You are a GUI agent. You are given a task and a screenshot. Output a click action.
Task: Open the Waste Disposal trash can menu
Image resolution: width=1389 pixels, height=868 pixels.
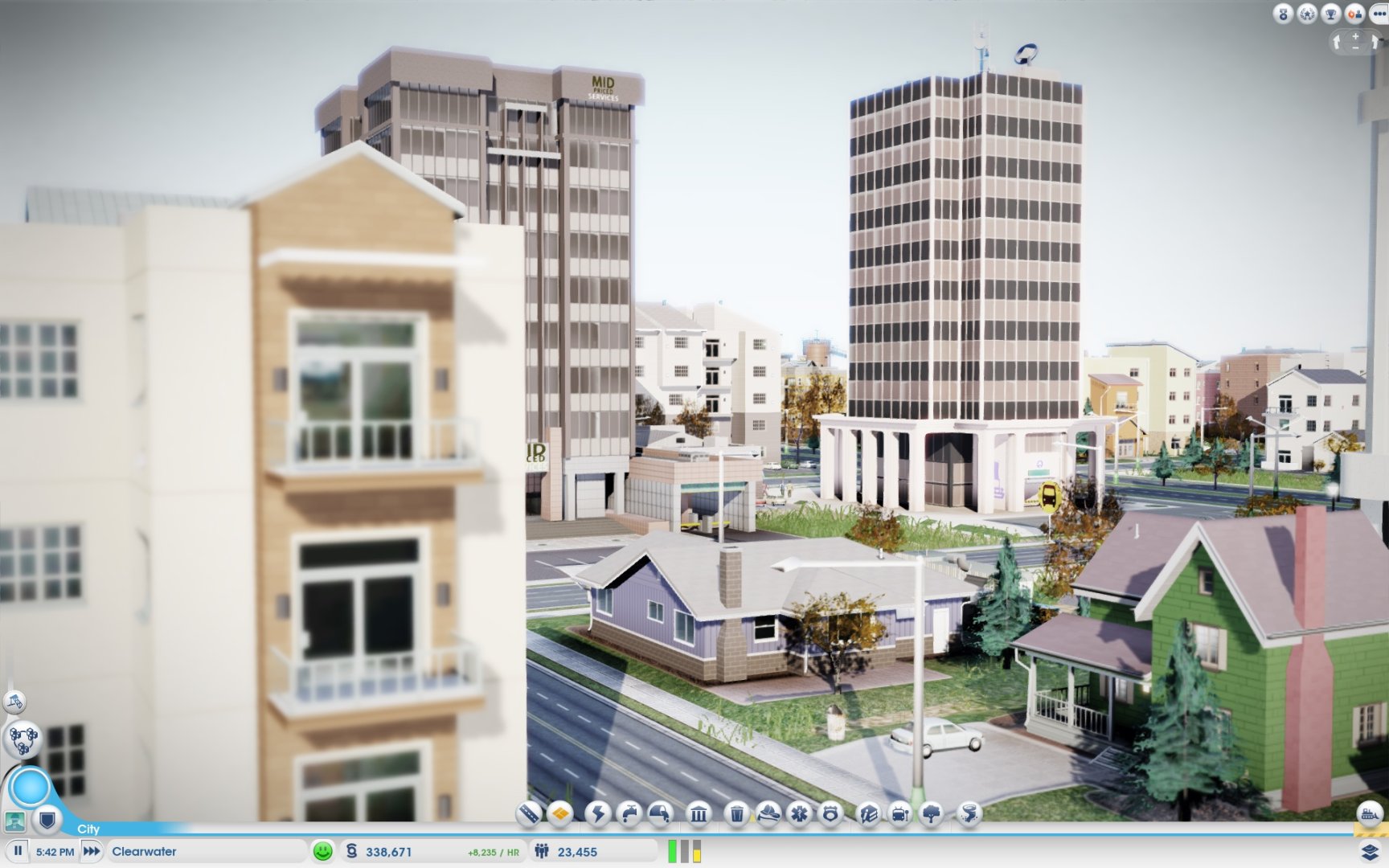(x=737, y=814)
